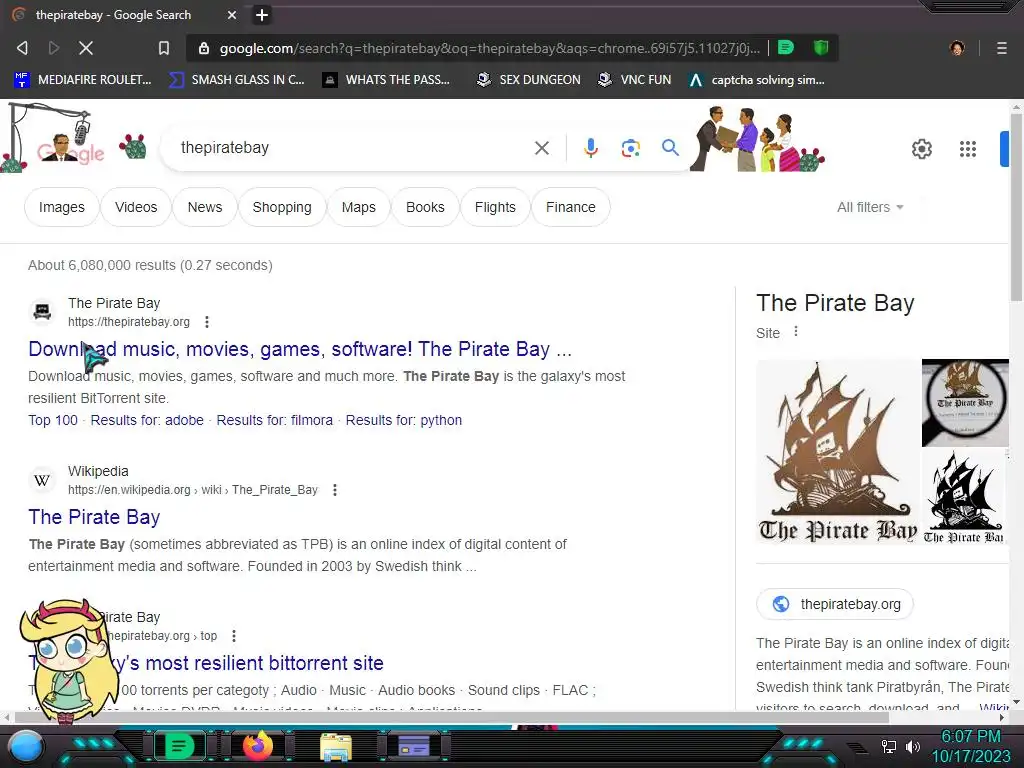Open the green speech-bubble extension icon
The width and height of the screenshot is (1024, 768).
tap(786, 48)
